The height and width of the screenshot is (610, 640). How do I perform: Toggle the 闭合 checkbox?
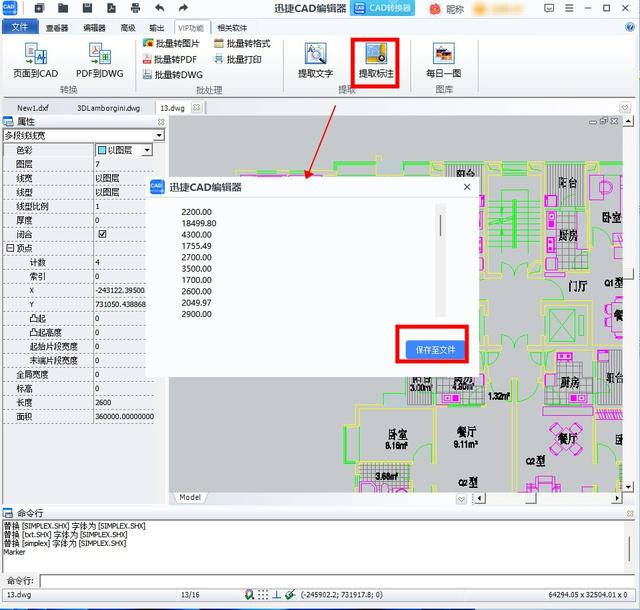pos(102,234)
